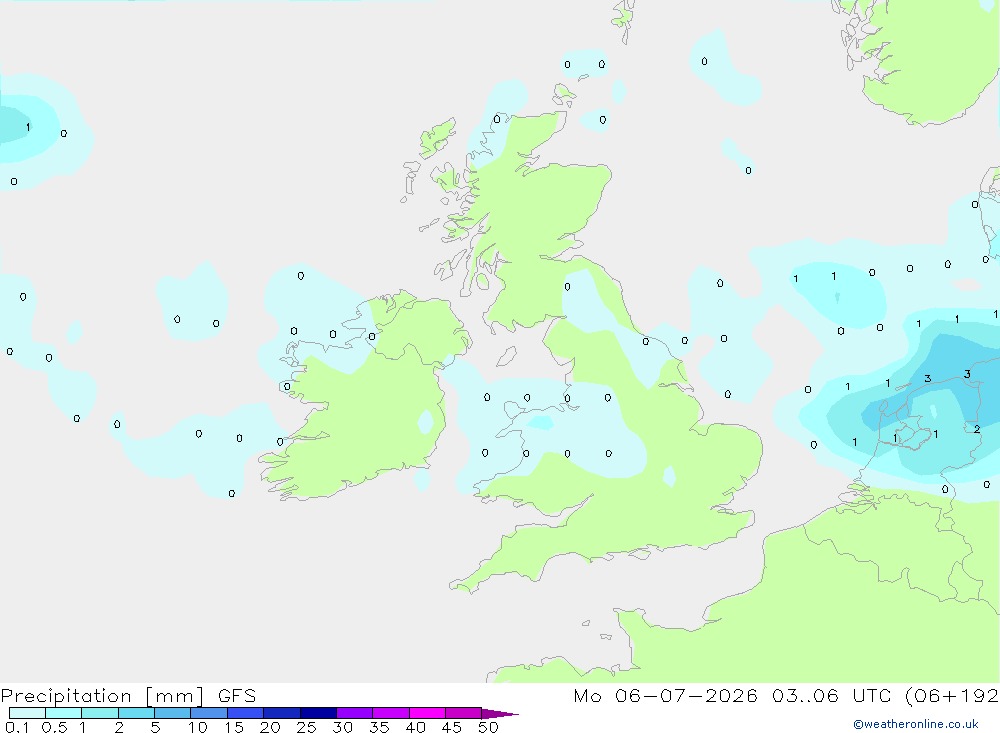The height and width of the screenshot is (733, 1000).
Task: Click the '15' legend label
Action: 233,727
